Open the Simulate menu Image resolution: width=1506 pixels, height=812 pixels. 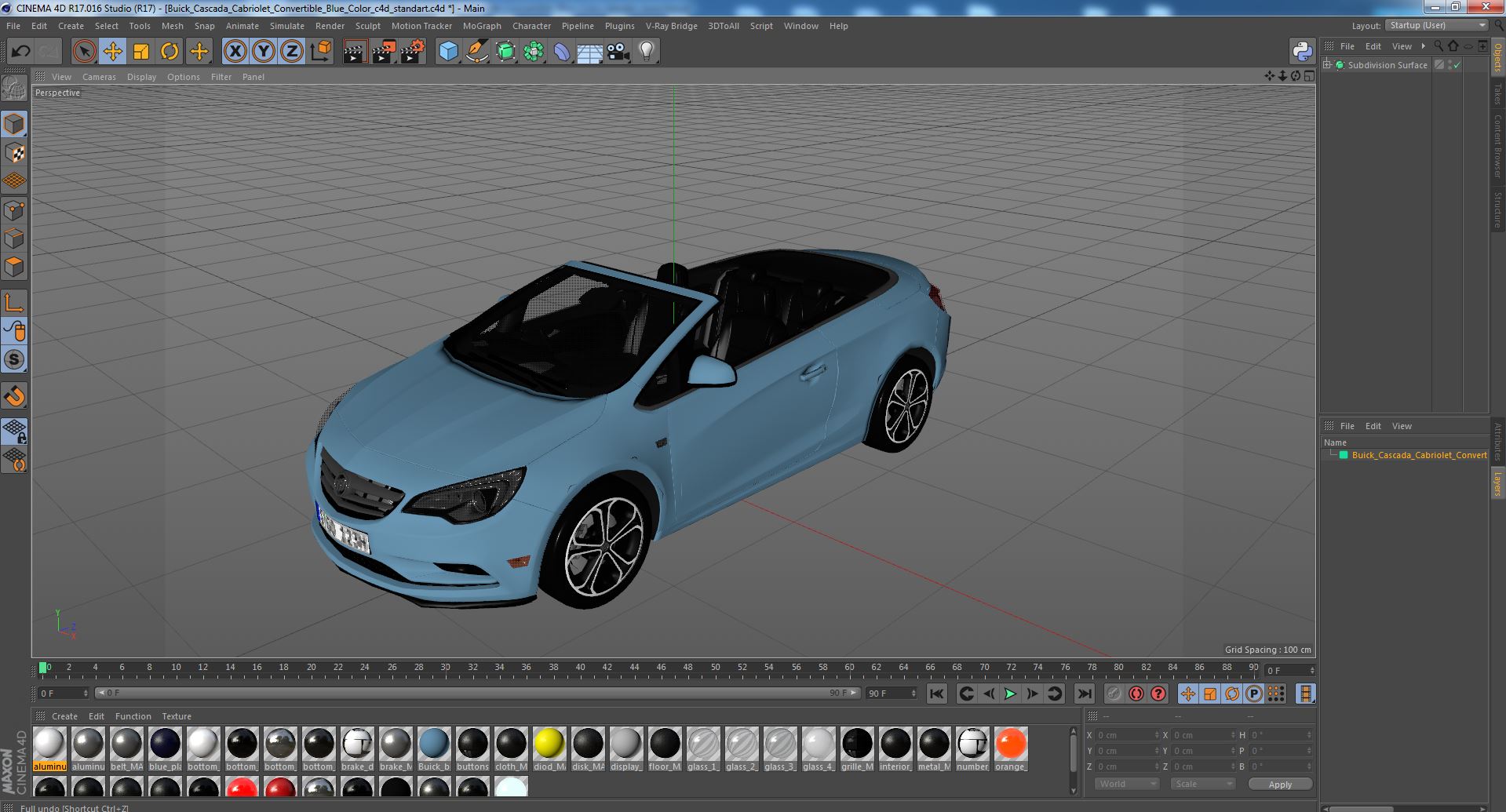coord(287,26)
